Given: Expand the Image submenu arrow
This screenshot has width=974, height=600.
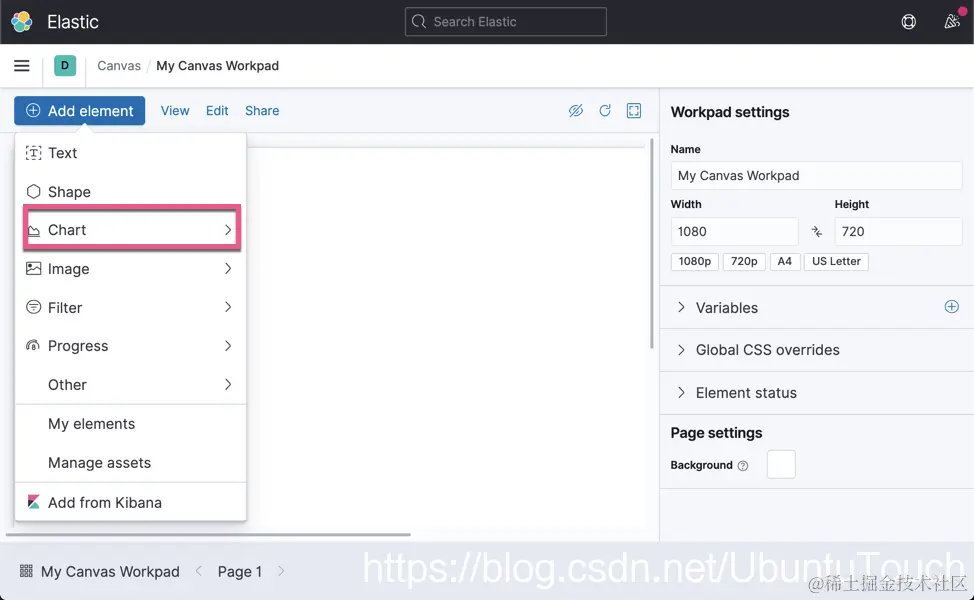Looking at the screenshot, I should point(228,268).
